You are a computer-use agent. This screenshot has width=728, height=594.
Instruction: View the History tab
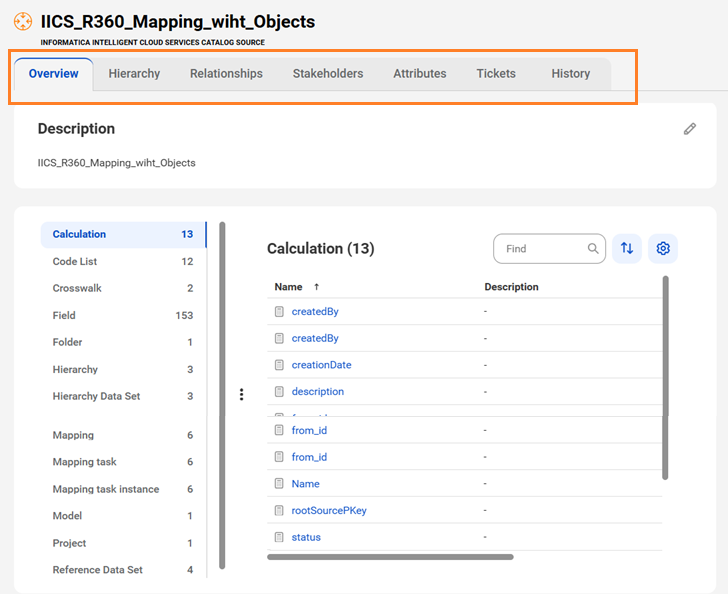[571, 74]
